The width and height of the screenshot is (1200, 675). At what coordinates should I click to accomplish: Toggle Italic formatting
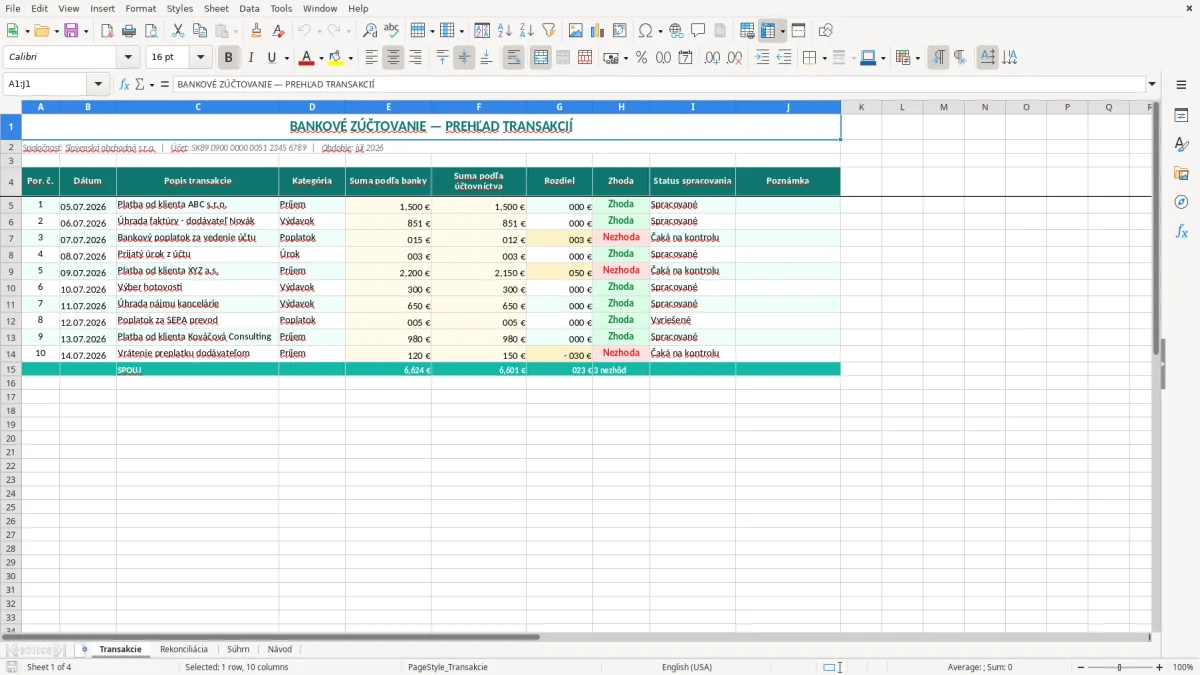tap(250, 58)
